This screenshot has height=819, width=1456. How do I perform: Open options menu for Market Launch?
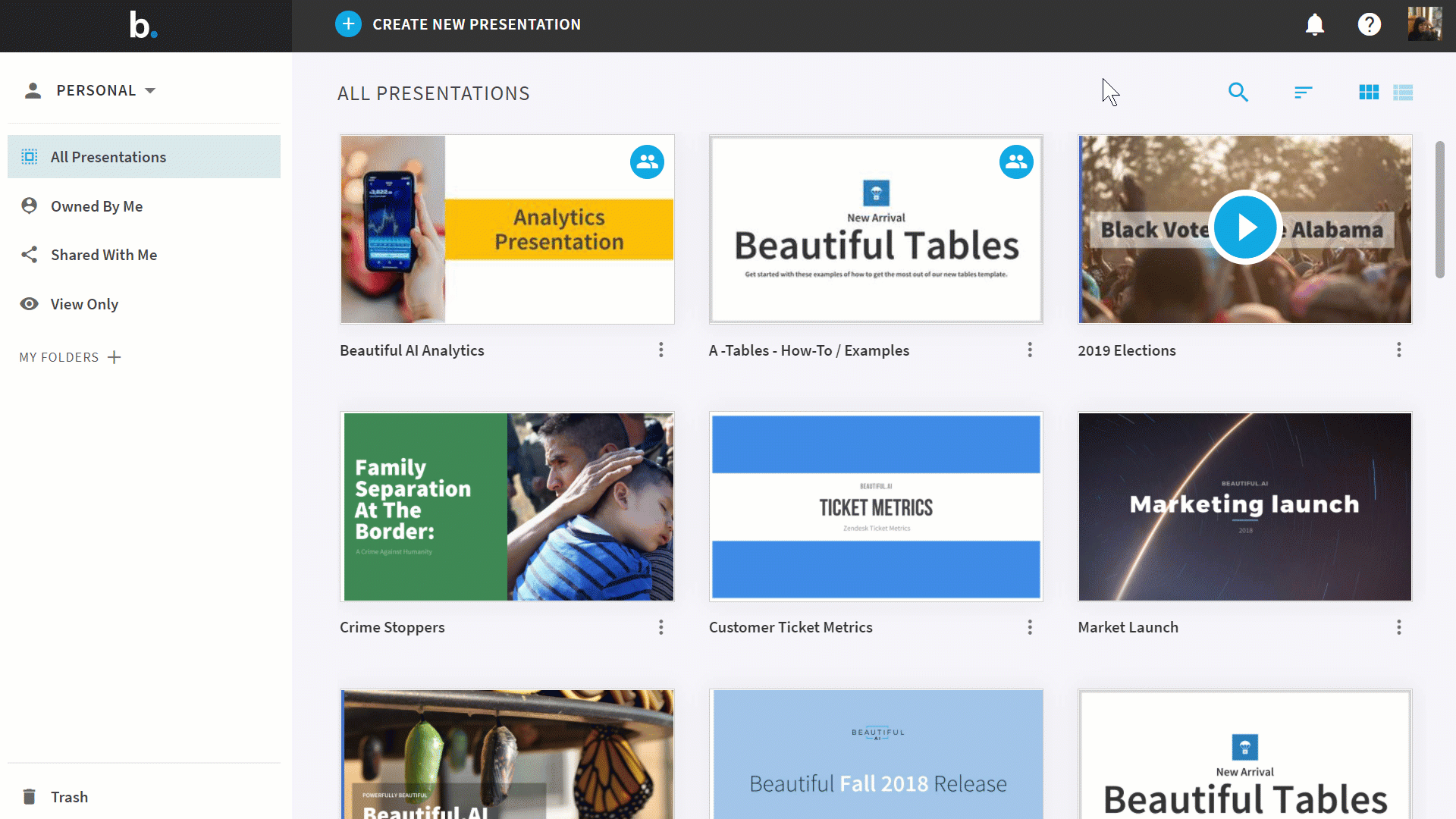click(1399, 627)
